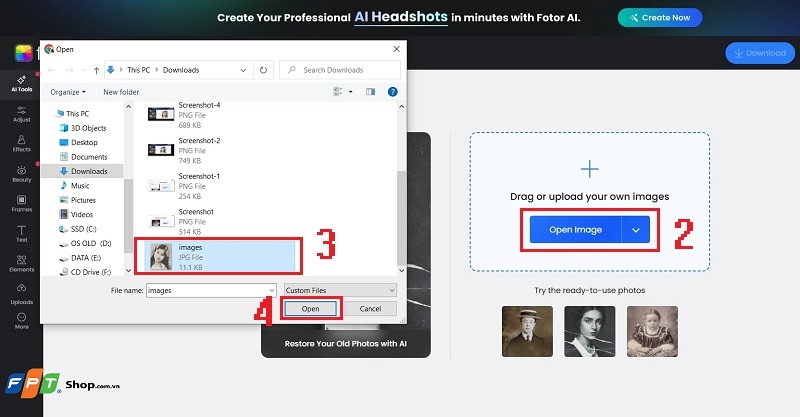800x417 pixels.
Task: Click the search magnifier icon in dialog
Action: tap(291, 70)
